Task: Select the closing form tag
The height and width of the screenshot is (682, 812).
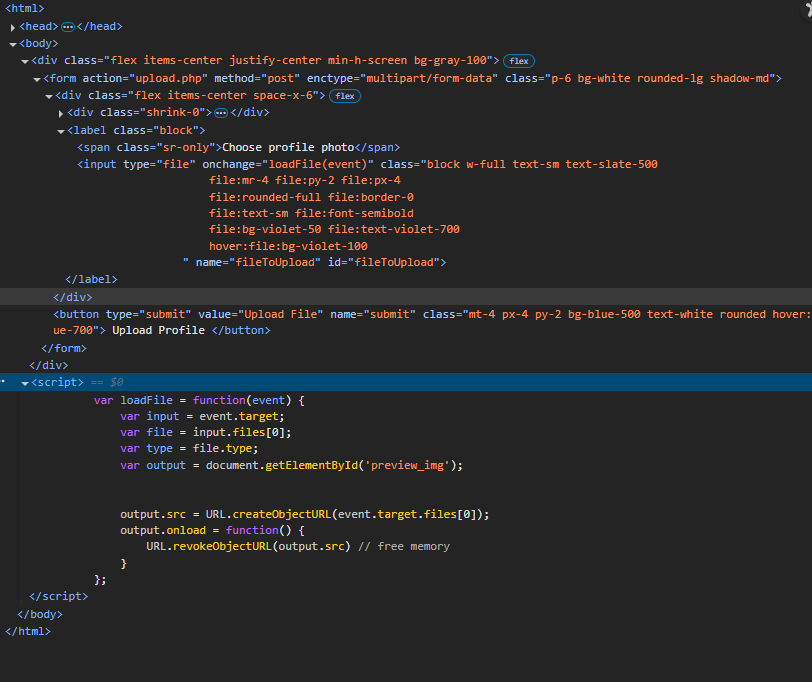Action: point(64,348)
